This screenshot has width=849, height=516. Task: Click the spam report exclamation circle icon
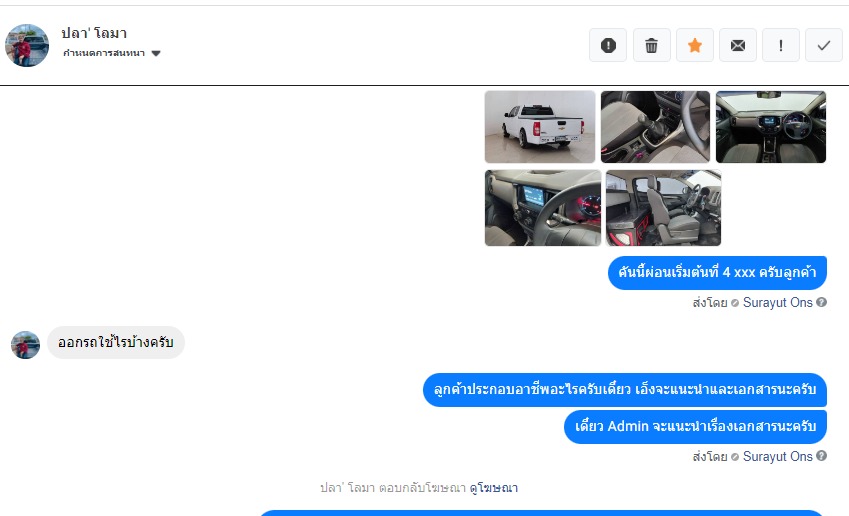[608, 45]
